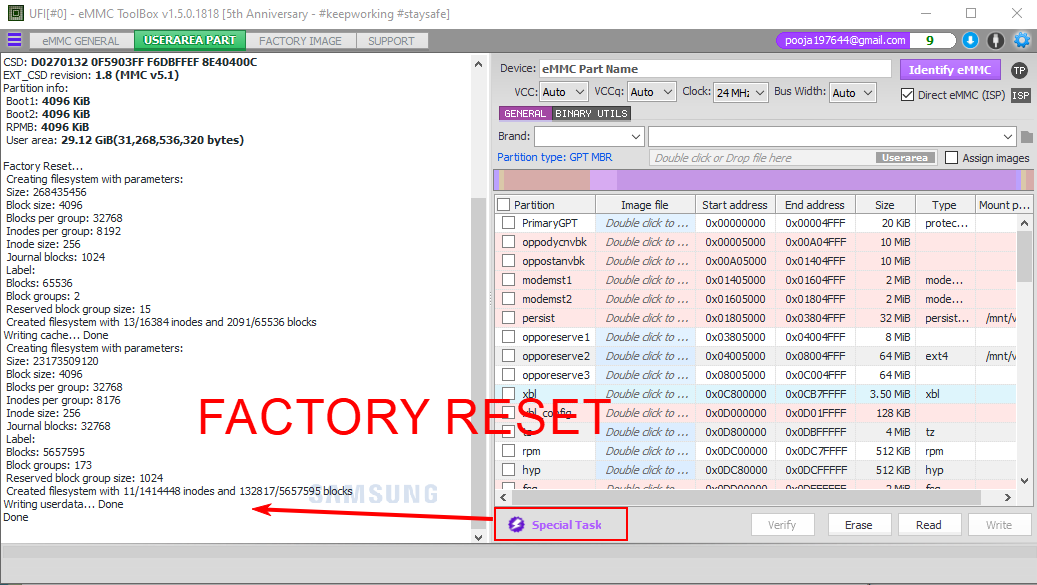The image size is (1037, 585).
Task: Open the VCC voltage dropdown
Action: [x=563, y=92]
